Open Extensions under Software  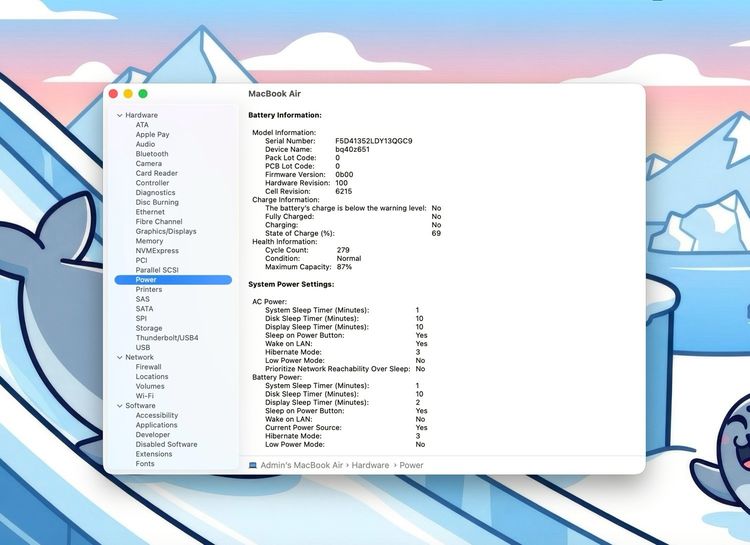(x=154, y=454)
